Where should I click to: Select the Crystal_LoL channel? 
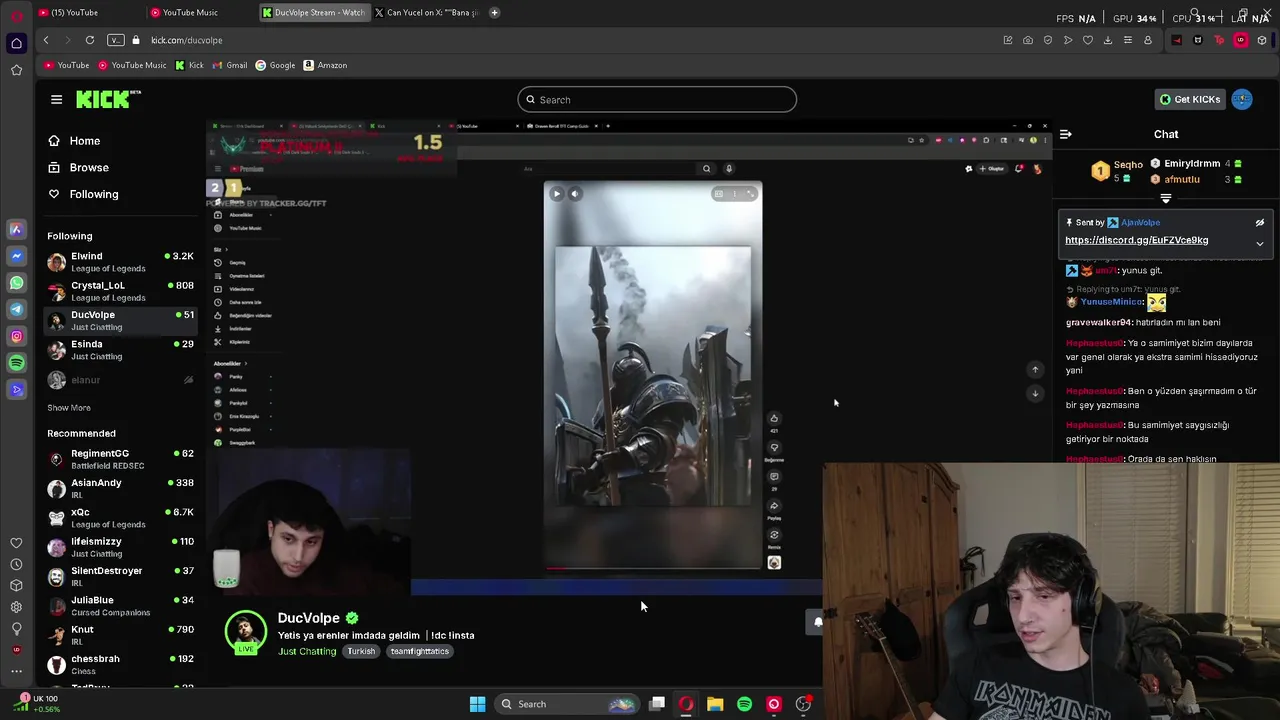120,291
